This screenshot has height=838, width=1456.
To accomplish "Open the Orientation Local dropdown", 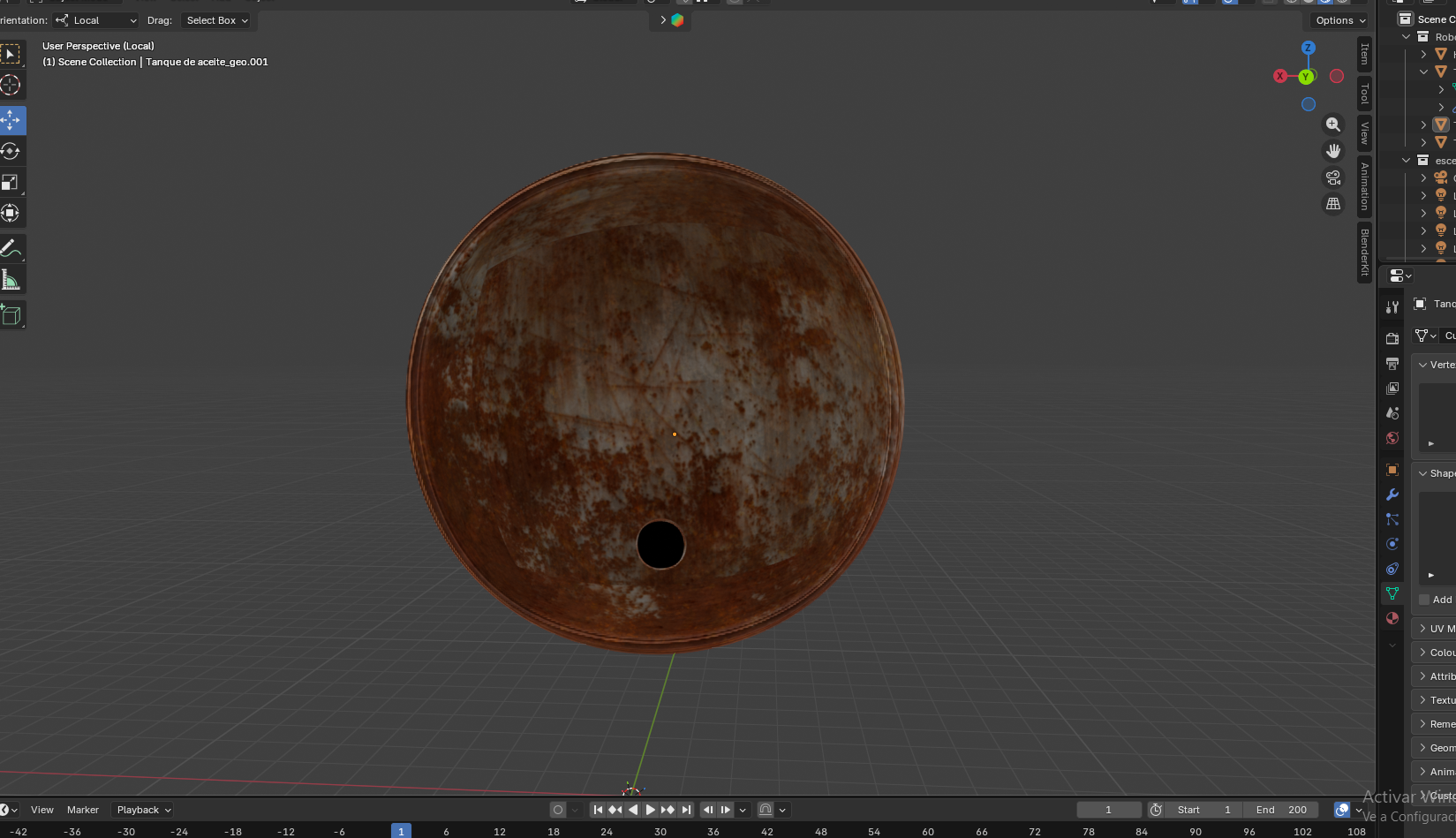I will pyautogui.click(x=96, y=20).
